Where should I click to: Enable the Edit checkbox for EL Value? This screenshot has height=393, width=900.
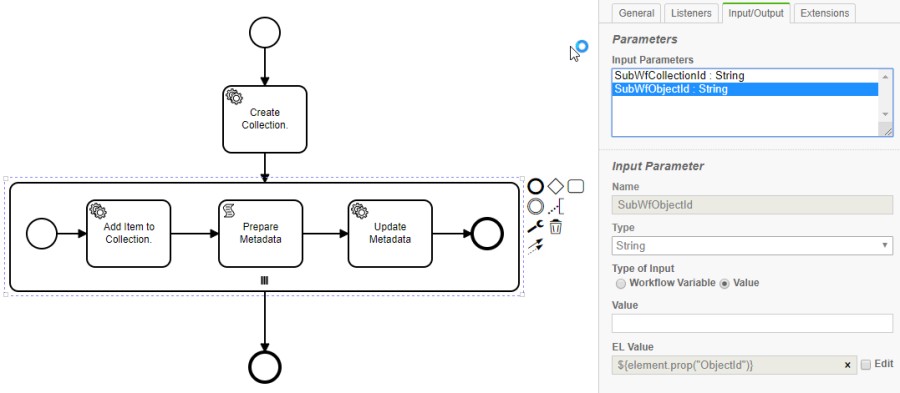pos(866,364)
